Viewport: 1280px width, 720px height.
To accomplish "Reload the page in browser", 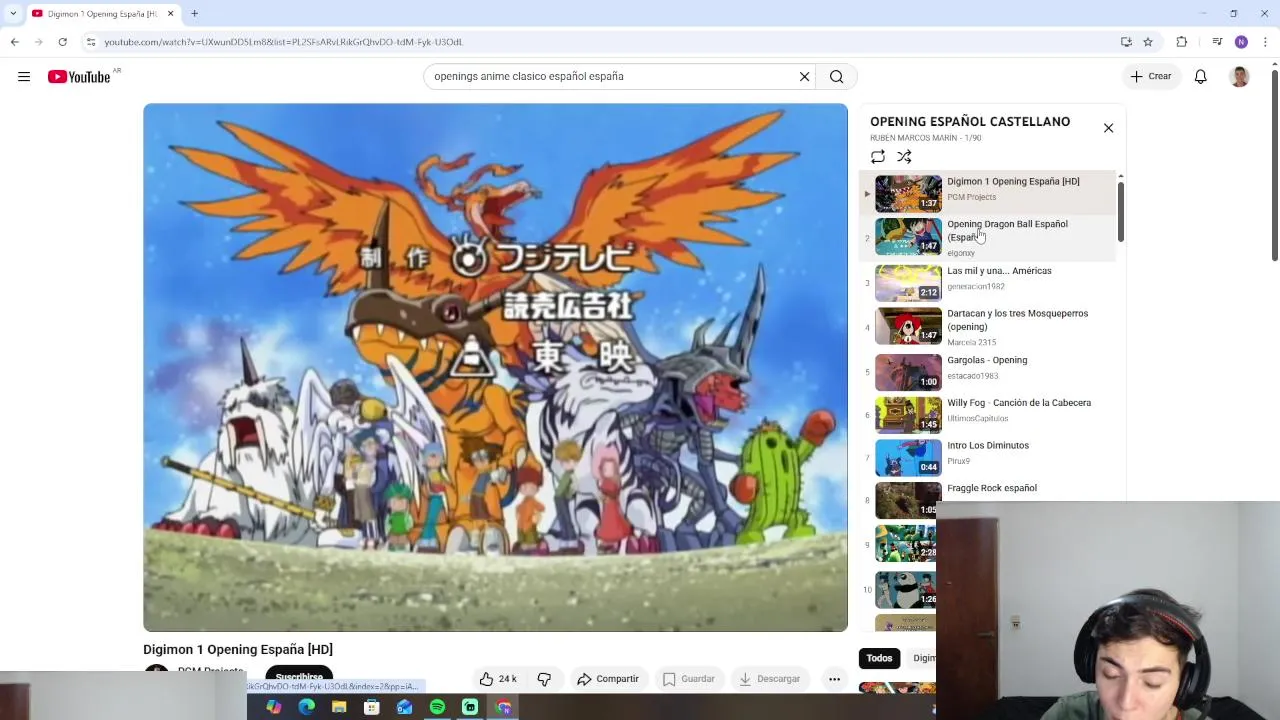I will [x=62, y=42].
